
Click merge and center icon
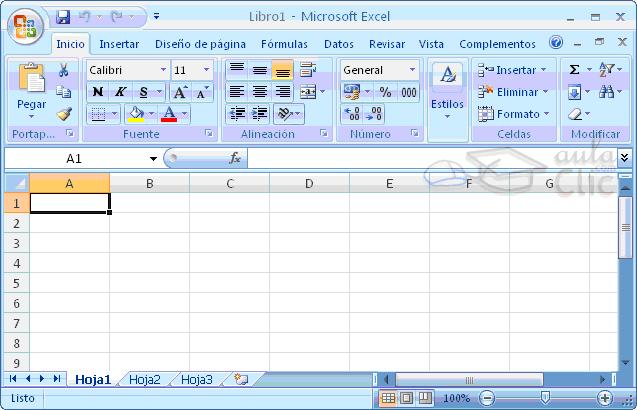(308, 92)
